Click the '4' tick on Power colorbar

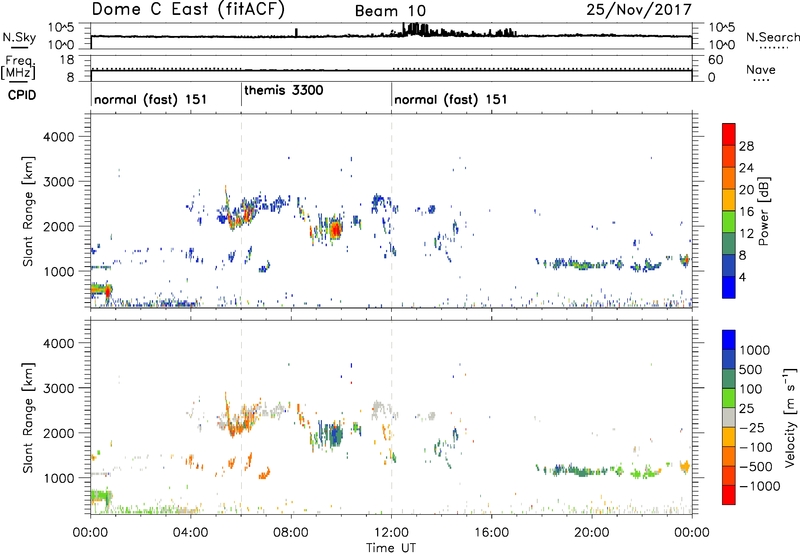pyautogui.click(x=742, y=277)
